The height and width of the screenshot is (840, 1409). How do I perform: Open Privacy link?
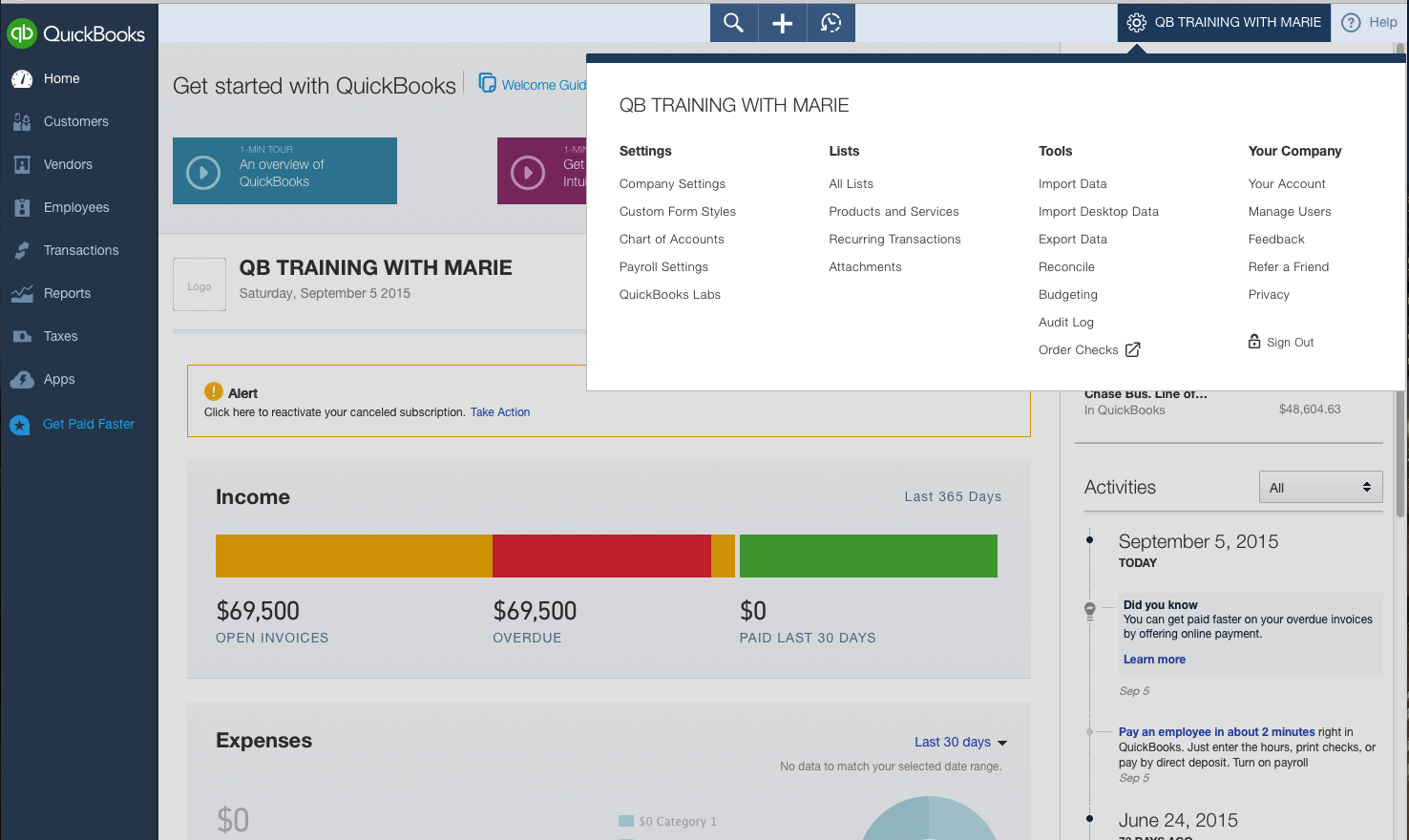point(1269,295)
